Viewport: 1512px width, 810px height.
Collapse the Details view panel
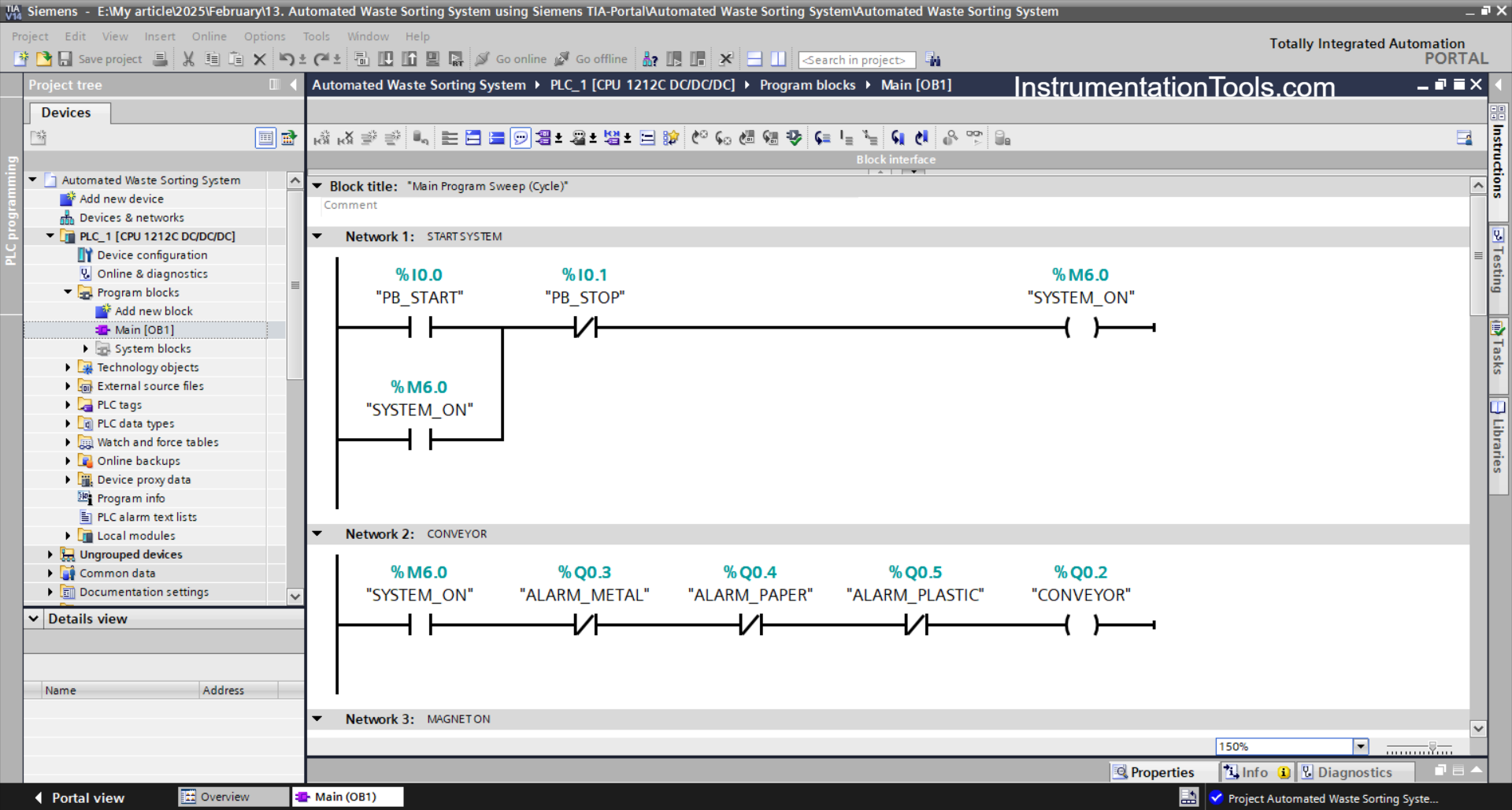pyautogui.click(x=34, y=619)
